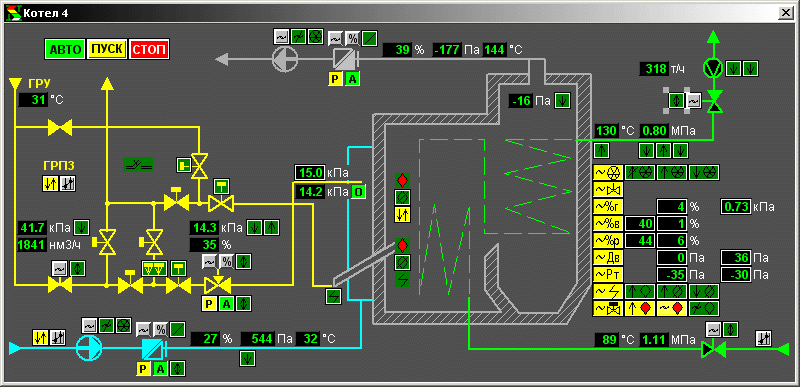Click the % button above the exhaust damper
The height and width of the screenshot is (388, 800).
pos(352,38)
